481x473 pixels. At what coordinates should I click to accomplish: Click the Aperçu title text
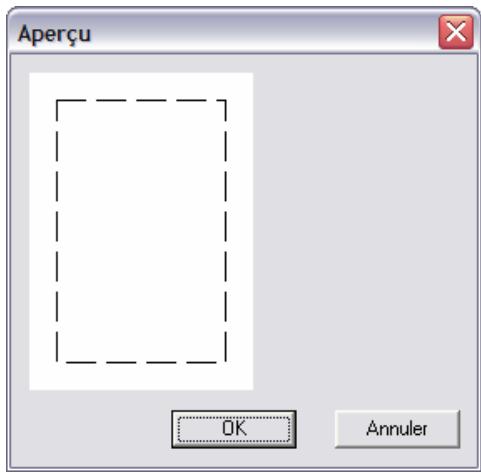tap(54, 34)
